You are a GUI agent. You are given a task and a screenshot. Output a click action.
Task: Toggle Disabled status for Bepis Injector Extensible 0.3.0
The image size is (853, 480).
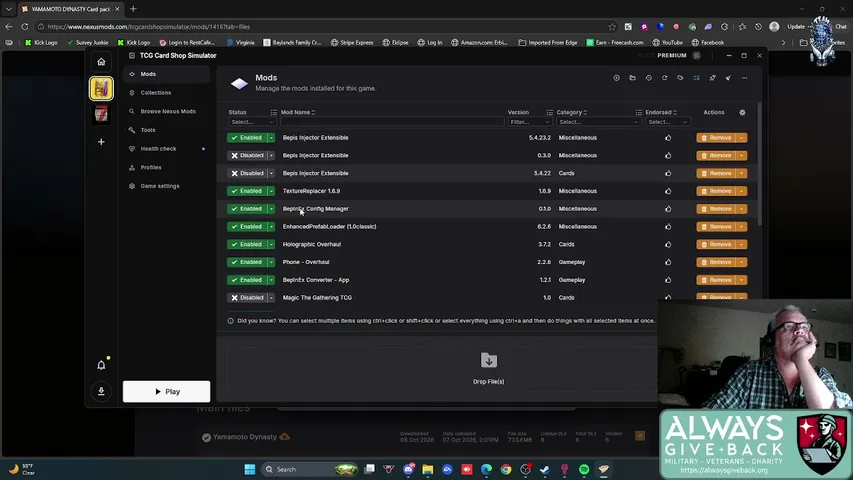click(246, 156)
